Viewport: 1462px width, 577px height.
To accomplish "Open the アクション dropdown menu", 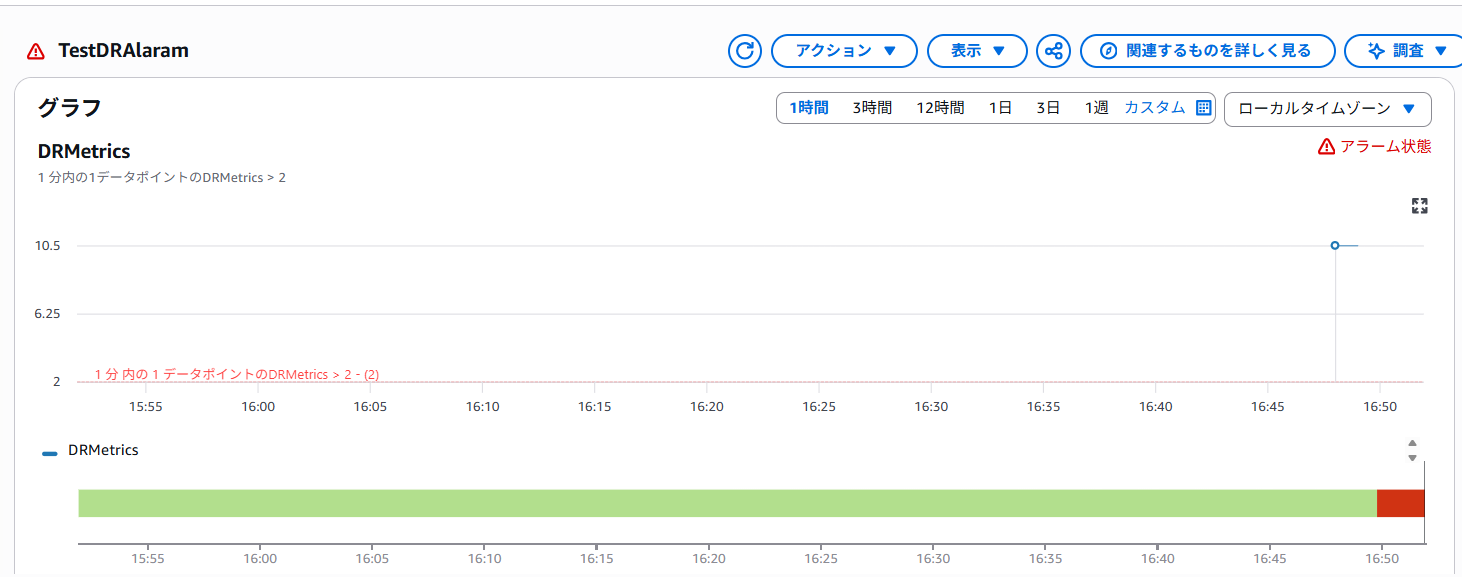I will 844,51.
